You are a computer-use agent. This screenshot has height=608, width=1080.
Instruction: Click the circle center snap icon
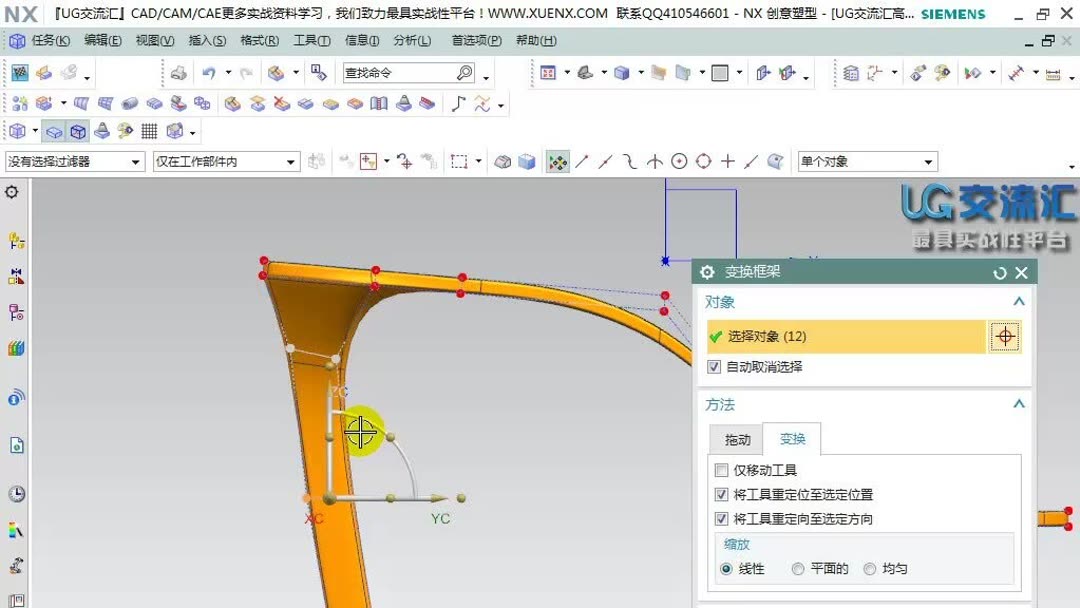(x=680, y=160)
